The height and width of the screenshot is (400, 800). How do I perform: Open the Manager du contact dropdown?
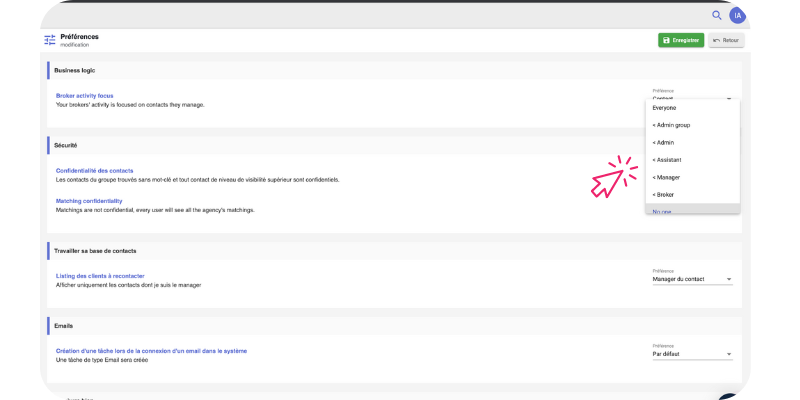(692, 279)
